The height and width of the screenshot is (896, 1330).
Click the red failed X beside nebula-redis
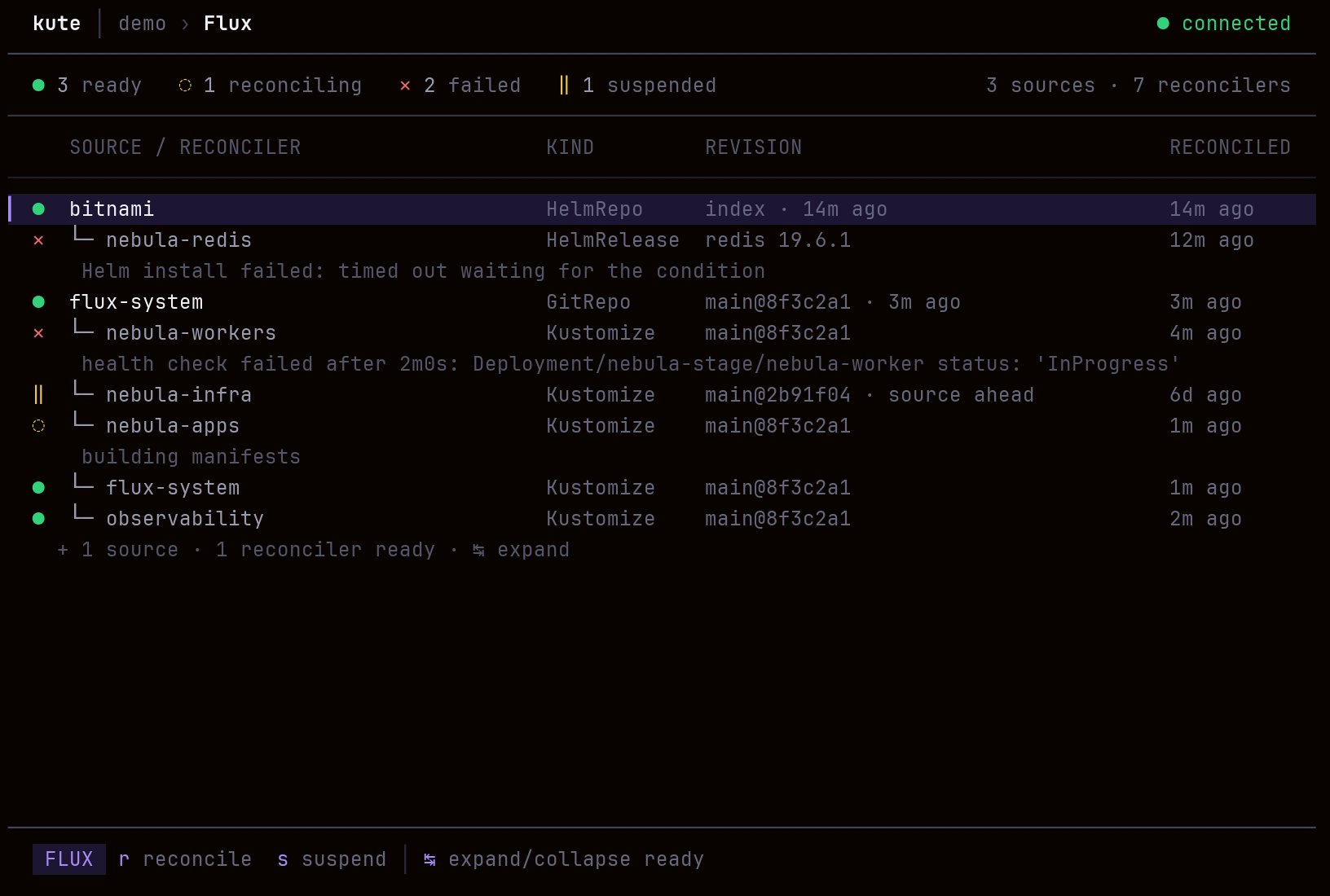point(38,240)
